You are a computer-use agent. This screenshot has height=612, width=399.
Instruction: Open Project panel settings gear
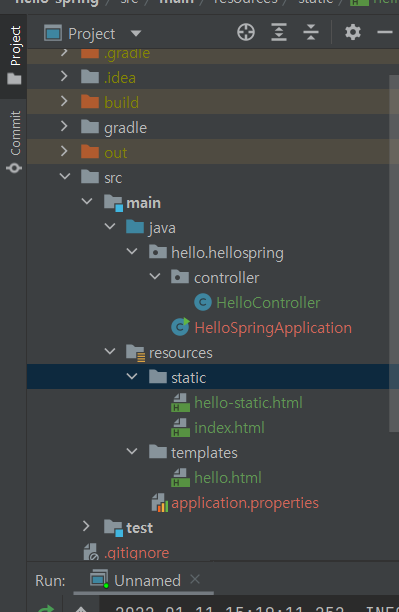[353, 32]
